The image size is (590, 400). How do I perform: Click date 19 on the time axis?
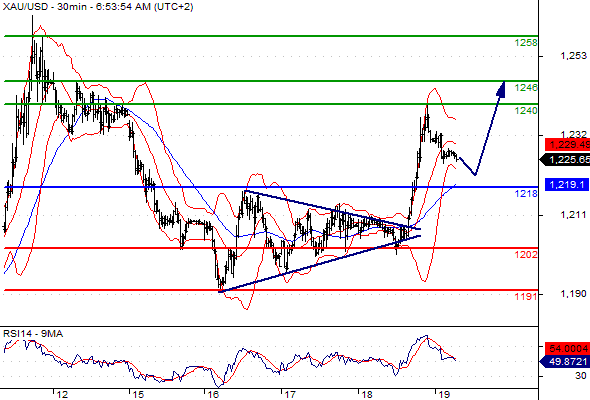coord(444,394)
